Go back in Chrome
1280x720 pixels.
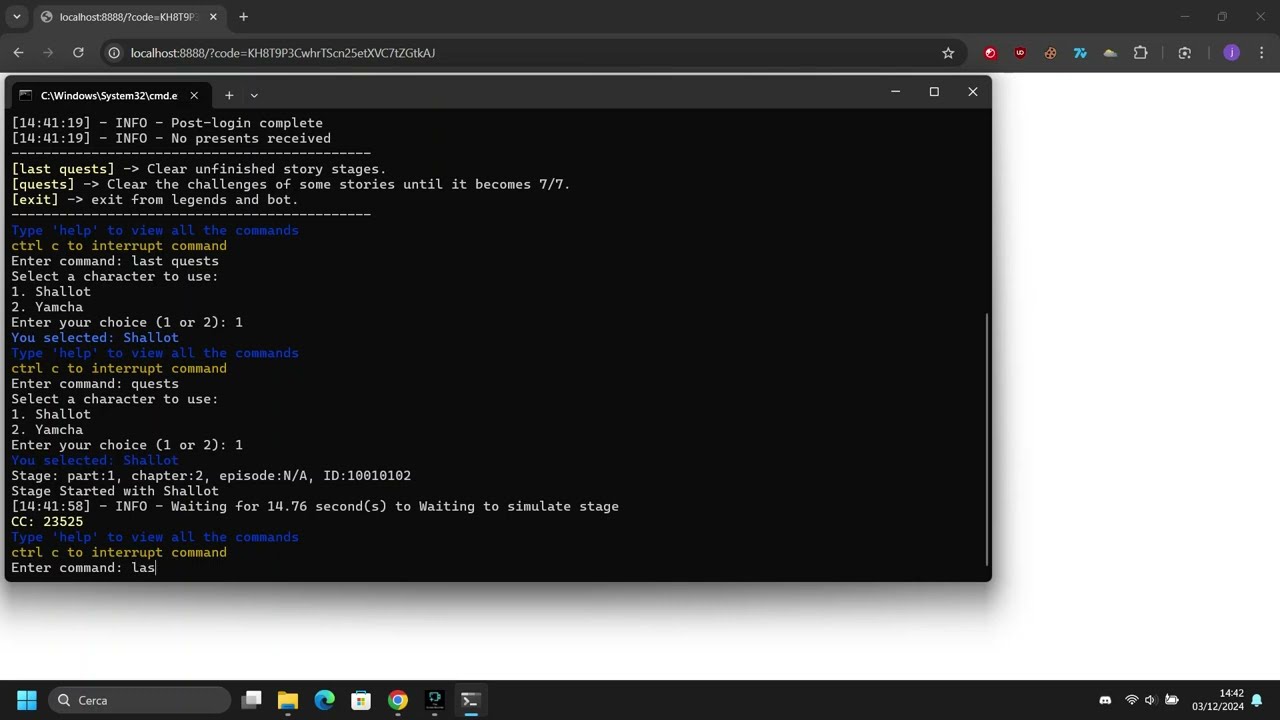point(18,53)
